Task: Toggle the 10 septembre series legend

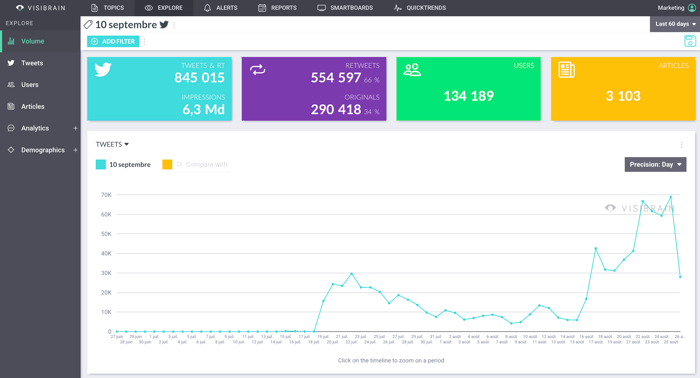Action: pyautogui.click(x=123, y=164)
